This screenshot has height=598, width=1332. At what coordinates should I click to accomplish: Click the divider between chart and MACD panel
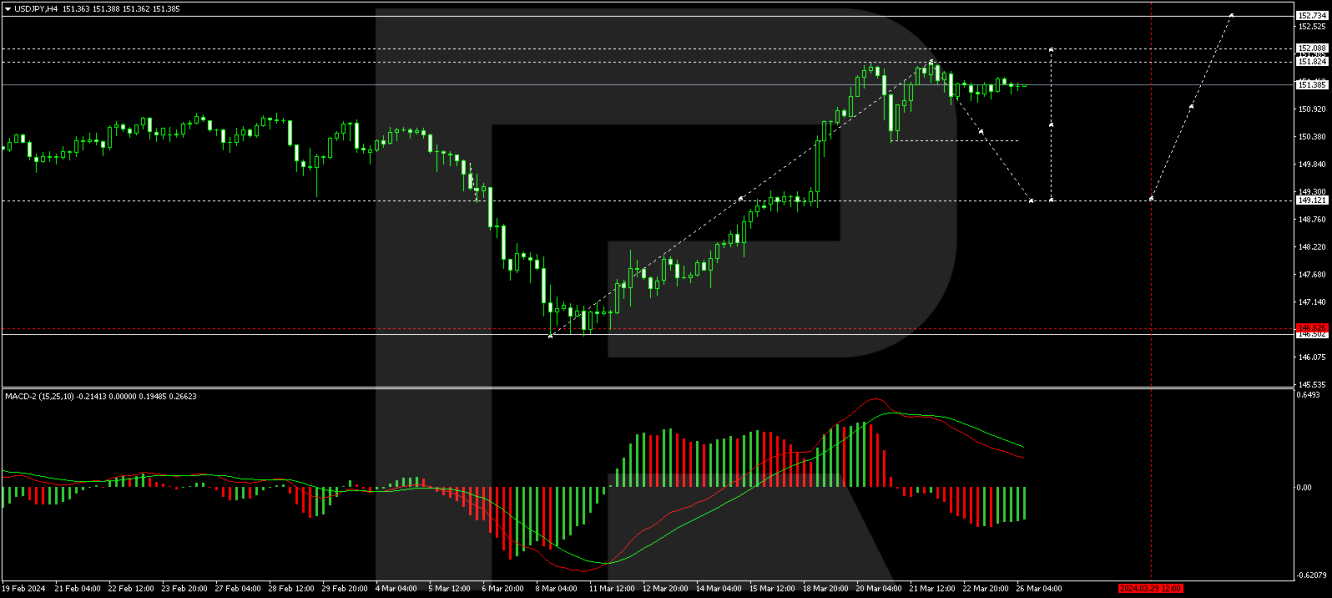tap(660, 388)
